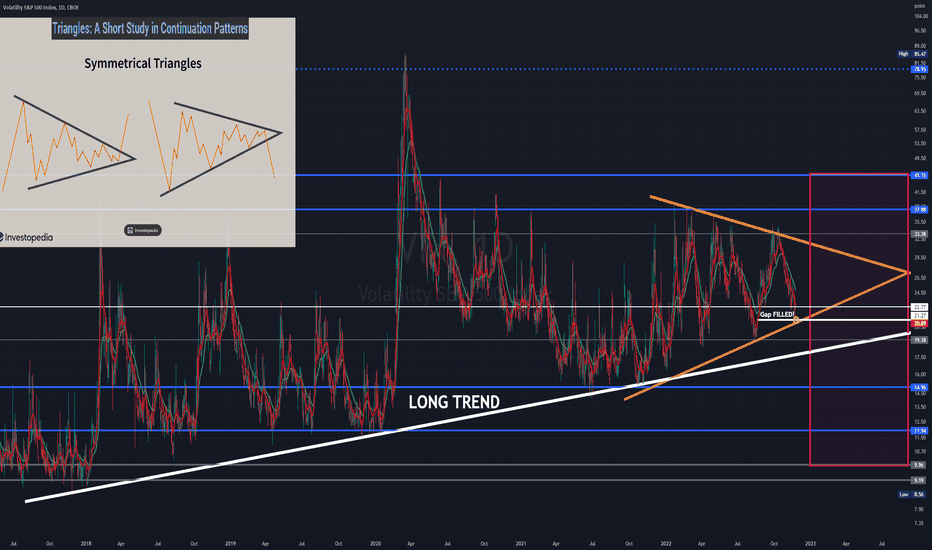This screenshot has width=932, height=550.
Task: Click the 22.77 white price tag
Action: tap(920, 307)
